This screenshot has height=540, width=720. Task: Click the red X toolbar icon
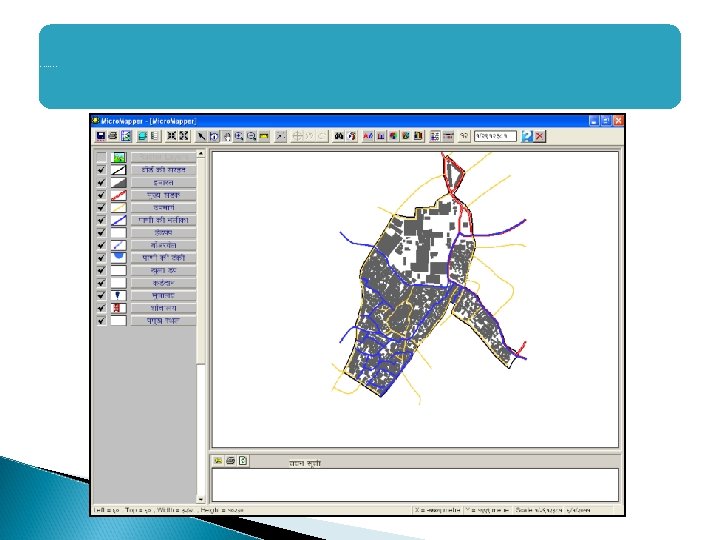coord(540,136)
